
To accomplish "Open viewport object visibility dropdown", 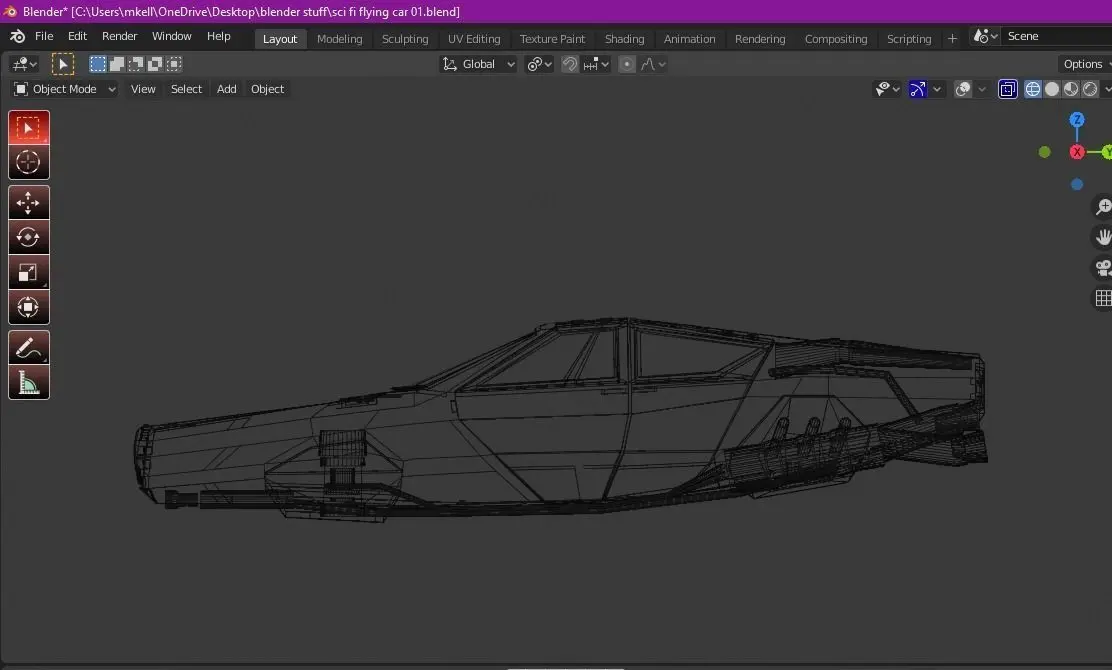I will pyautogui.click(x=887, y=89).
